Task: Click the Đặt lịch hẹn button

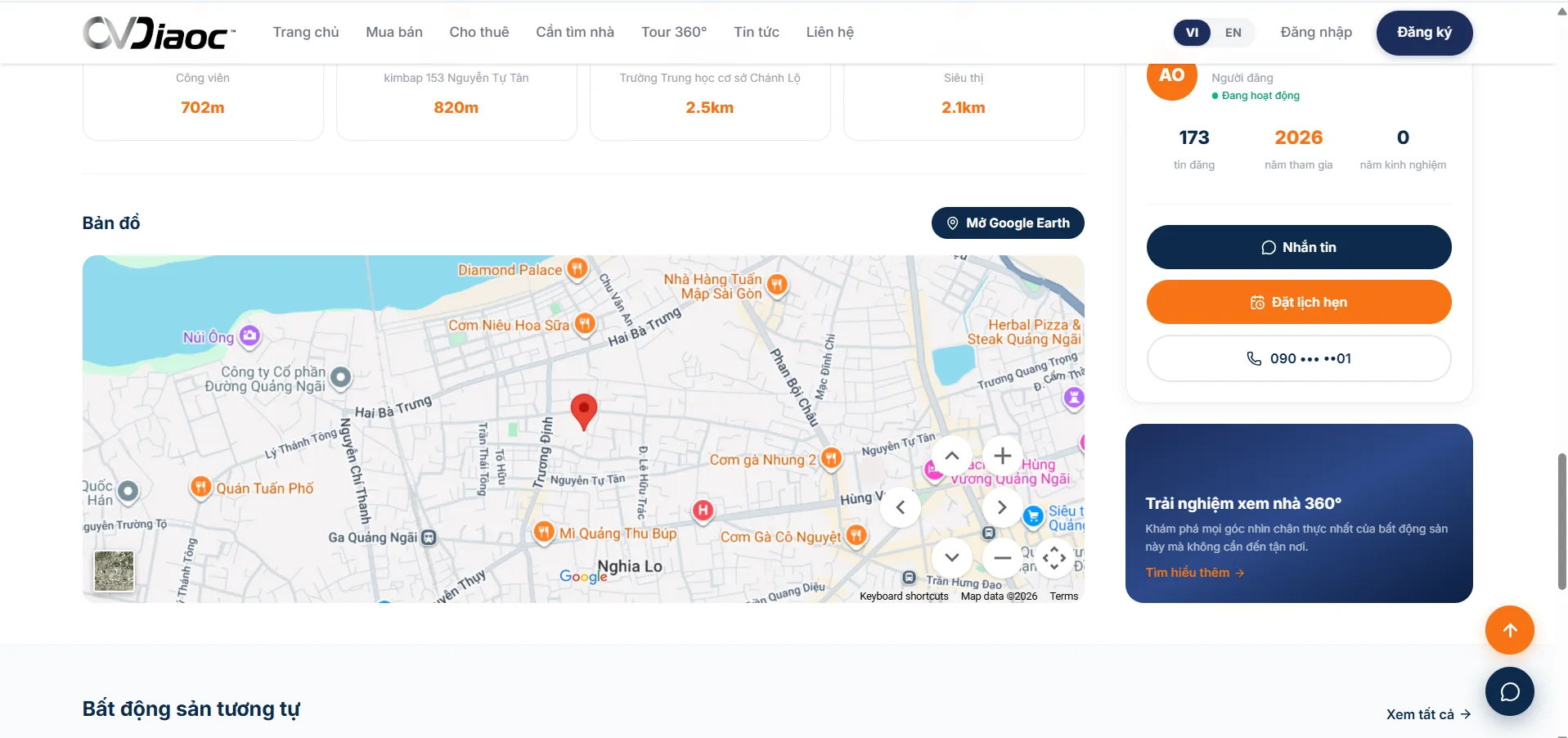Action: tap(1299, 302)
